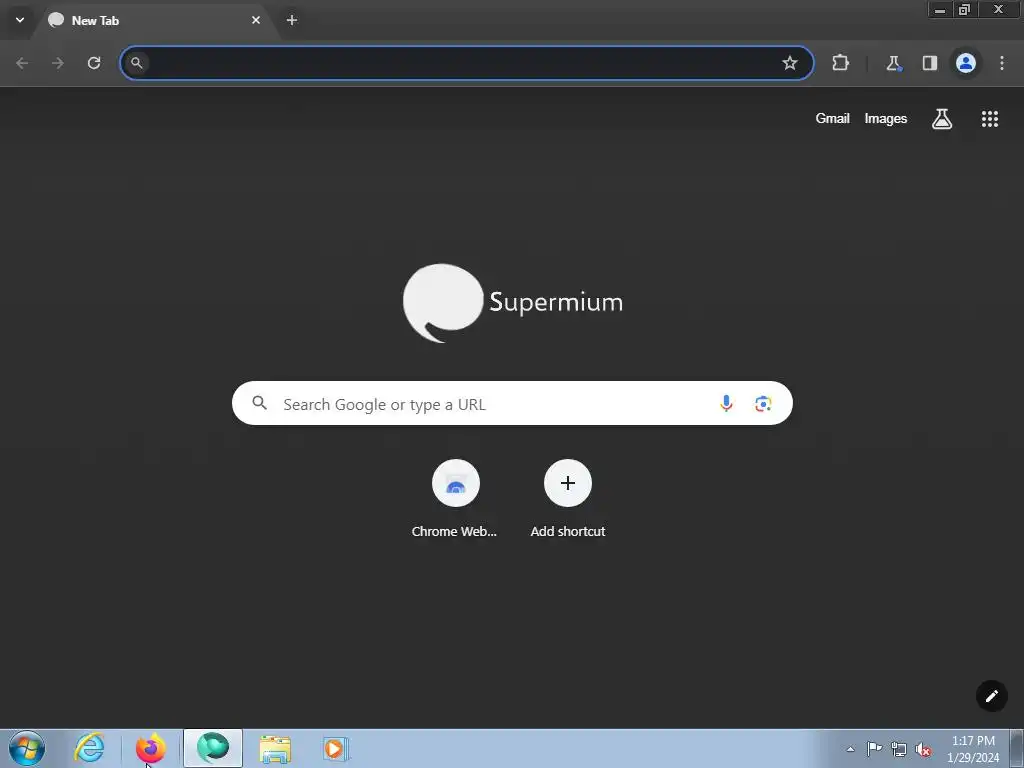Open the Extensions puzzle icon
This screenshot has height=768, width=1024.
(x=840, y=63)
